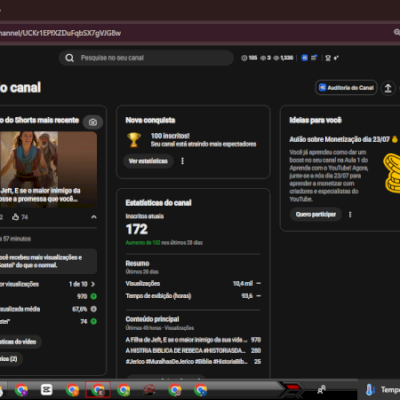Open the weather widget in the taskbar
Viewport: 400px width, 400px height.
383,389
